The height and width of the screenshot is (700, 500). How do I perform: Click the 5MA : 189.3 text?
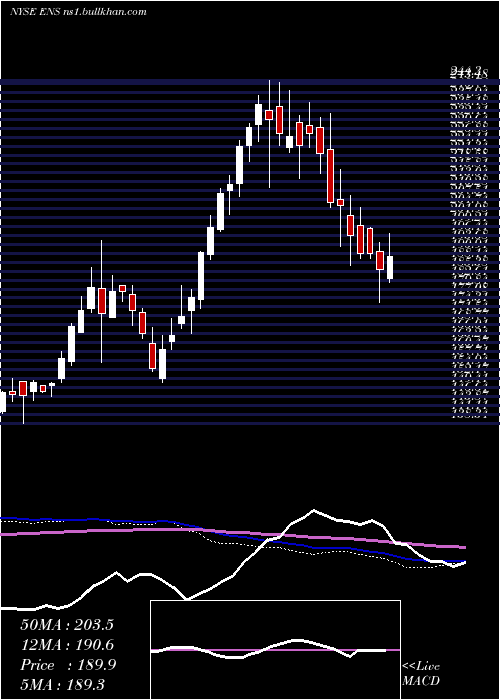pyautogui.click(x=63, y=685)
